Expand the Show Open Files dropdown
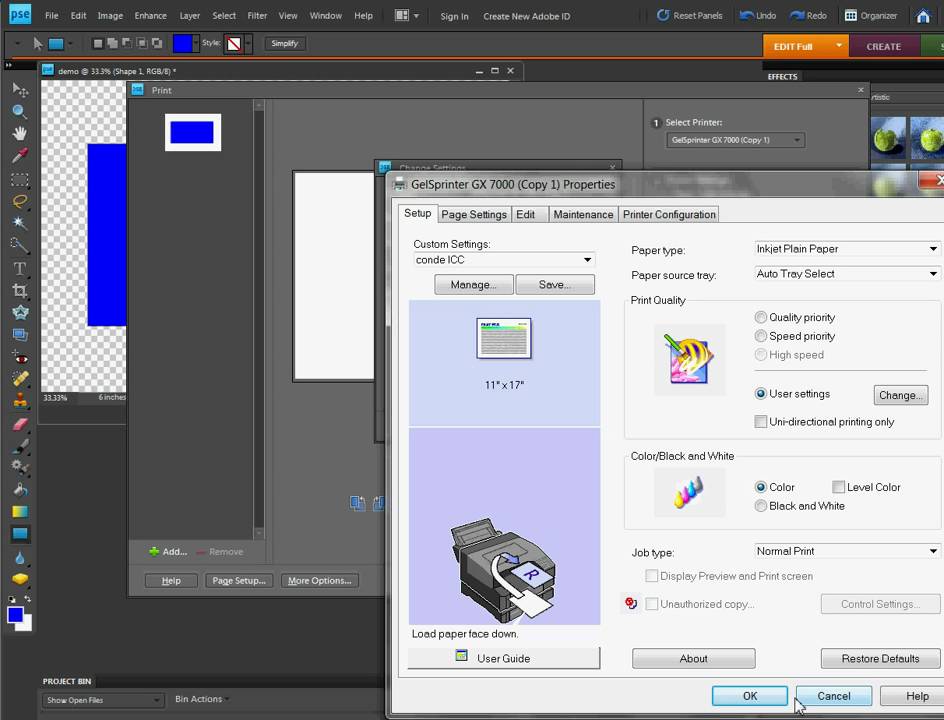Image resolution: width=944 pixels, height=720 pixels. point(103,700)
